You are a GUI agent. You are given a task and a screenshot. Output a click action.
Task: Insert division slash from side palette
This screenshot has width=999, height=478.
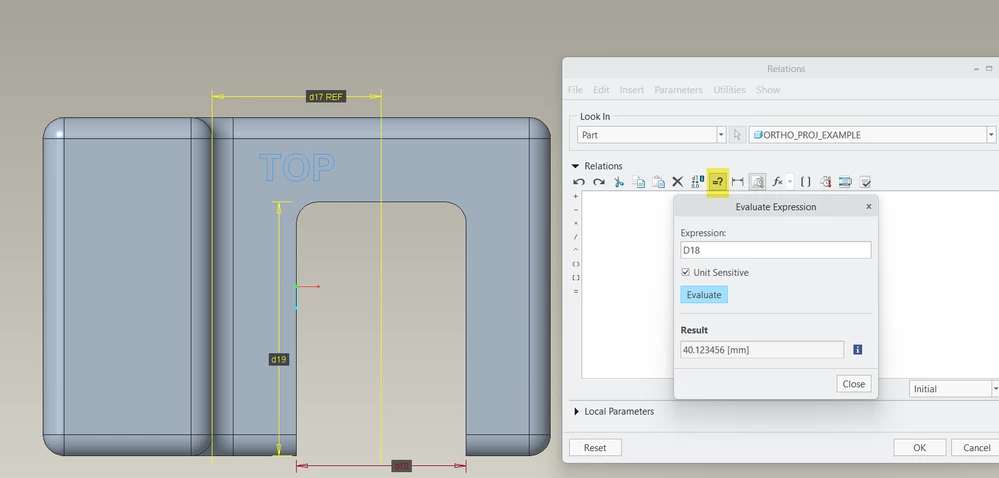pos(576,237)
